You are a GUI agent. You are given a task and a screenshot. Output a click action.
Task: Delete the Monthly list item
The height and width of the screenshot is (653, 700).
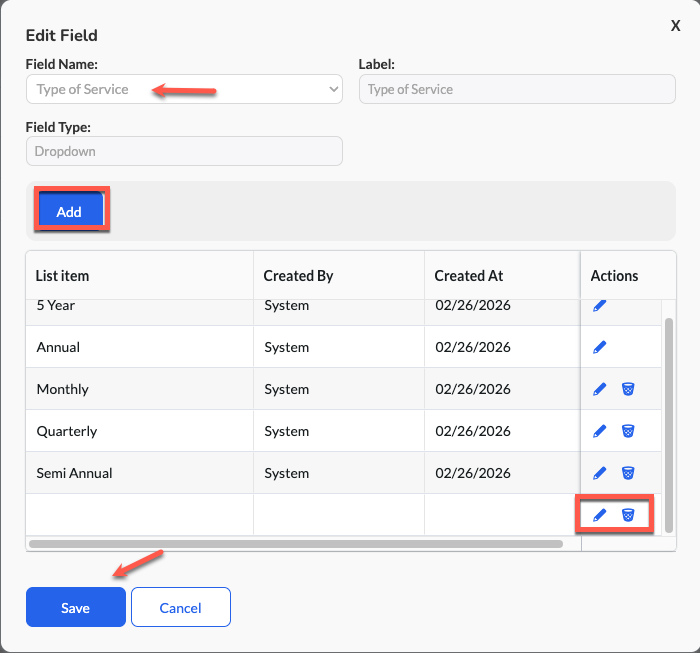pos(628,389)
